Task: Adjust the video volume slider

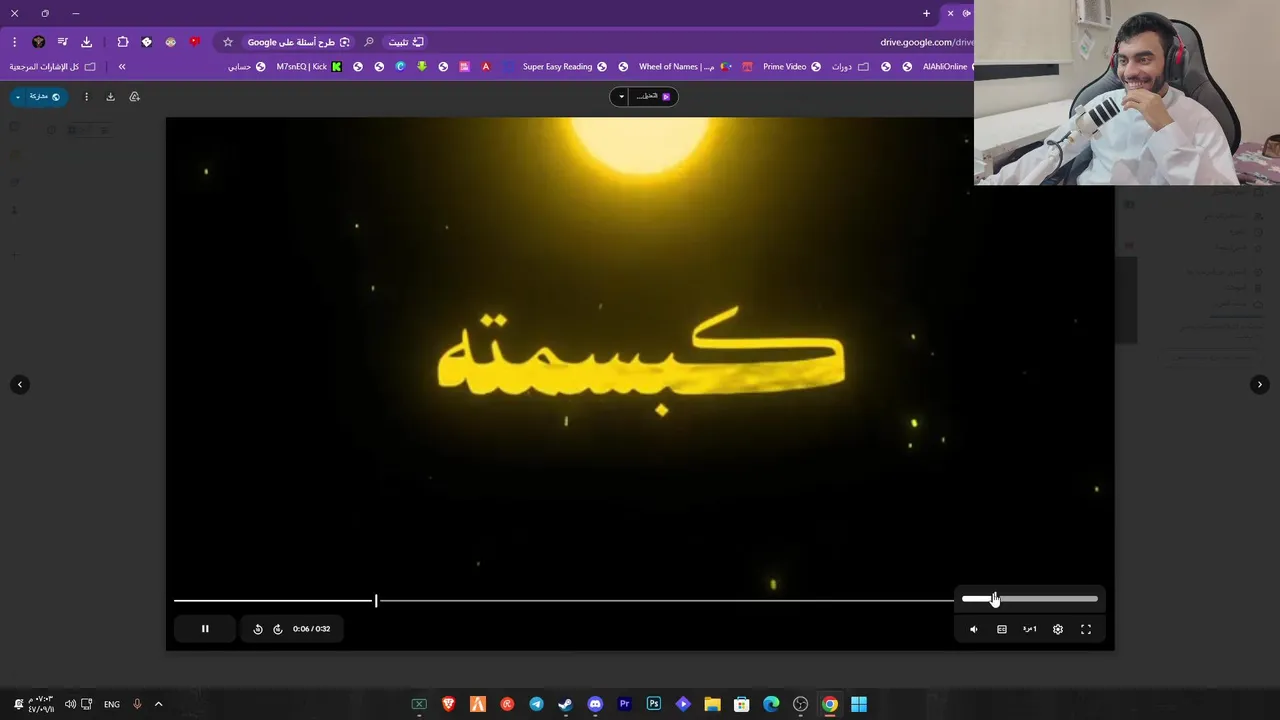Action: [1030, 599]
